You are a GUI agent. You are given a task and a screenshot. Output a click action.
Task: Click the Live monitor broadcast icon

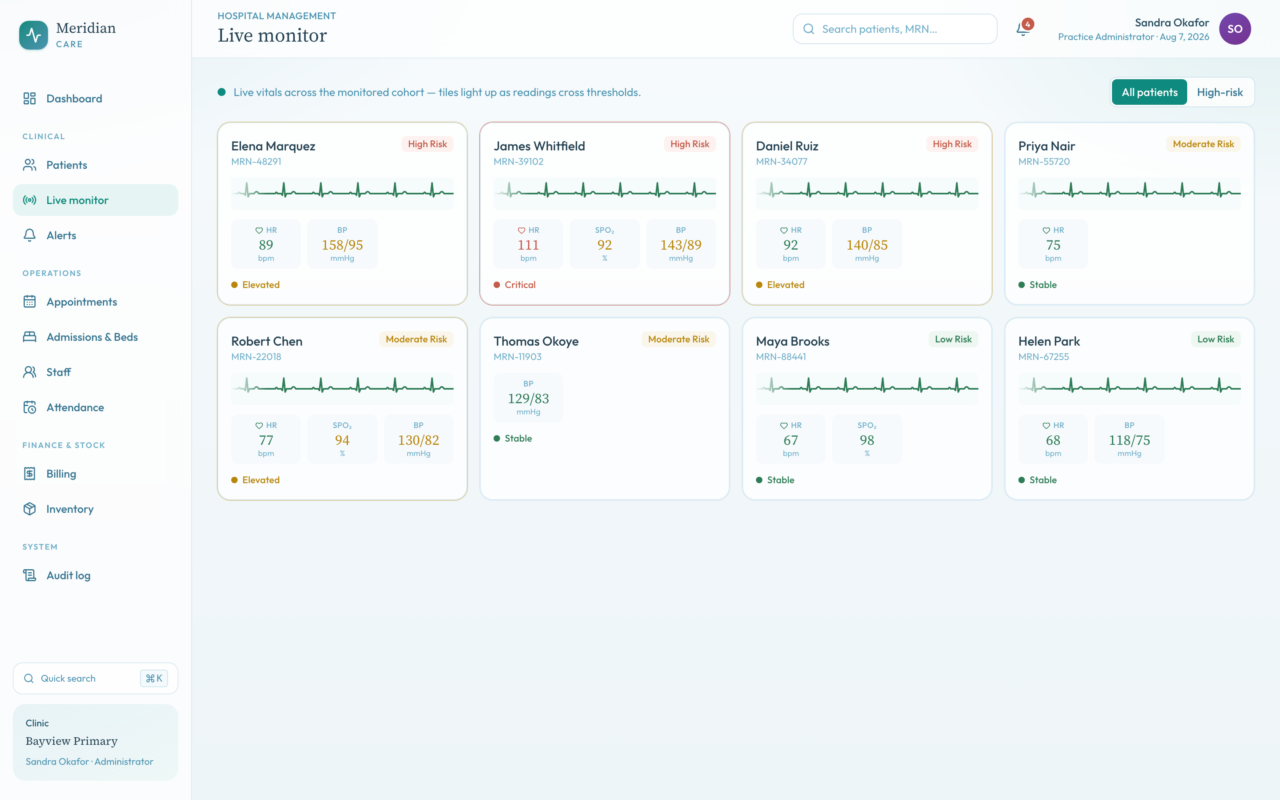[x=29, y=200]
